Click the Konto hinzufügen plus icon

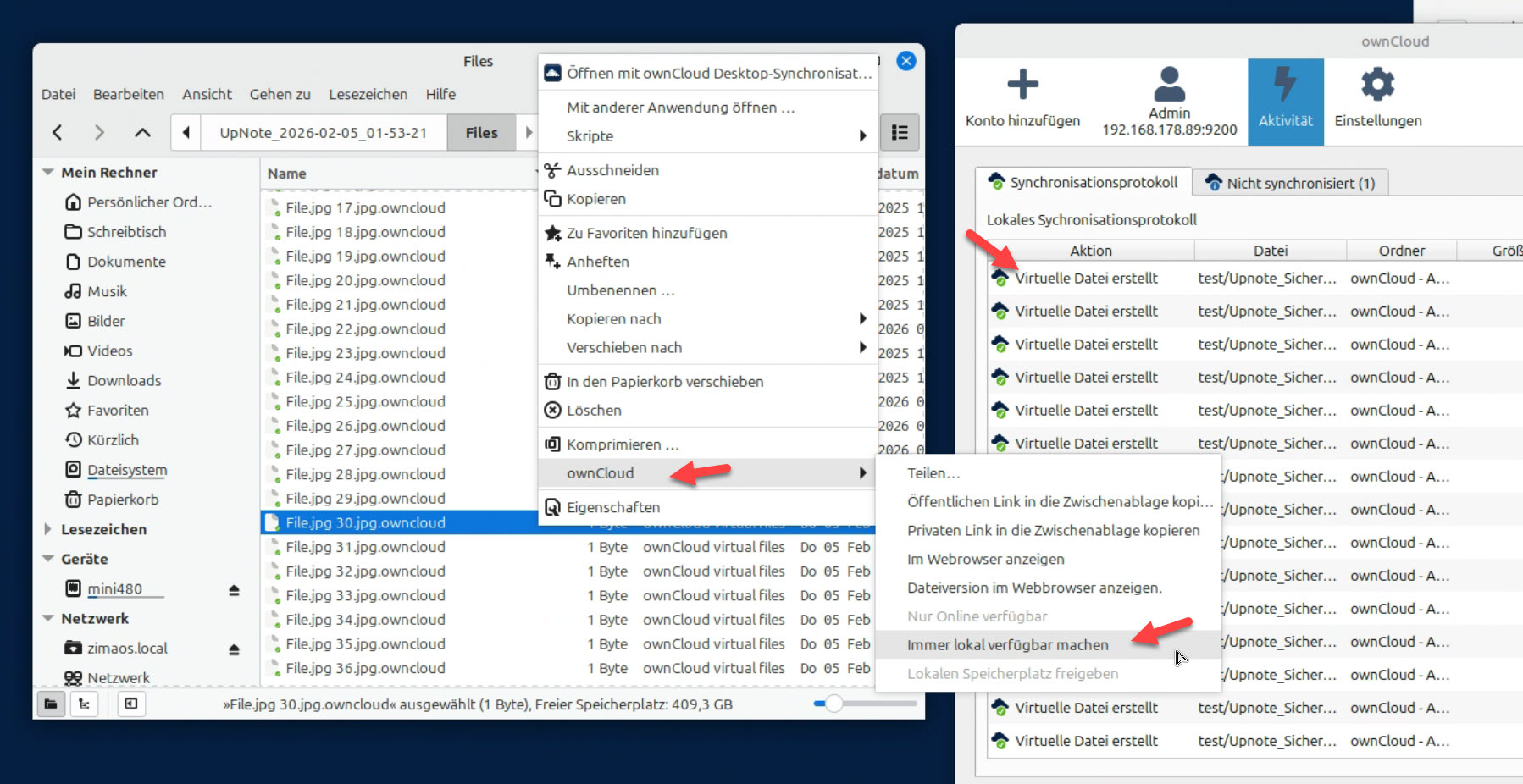[1022, 85]
